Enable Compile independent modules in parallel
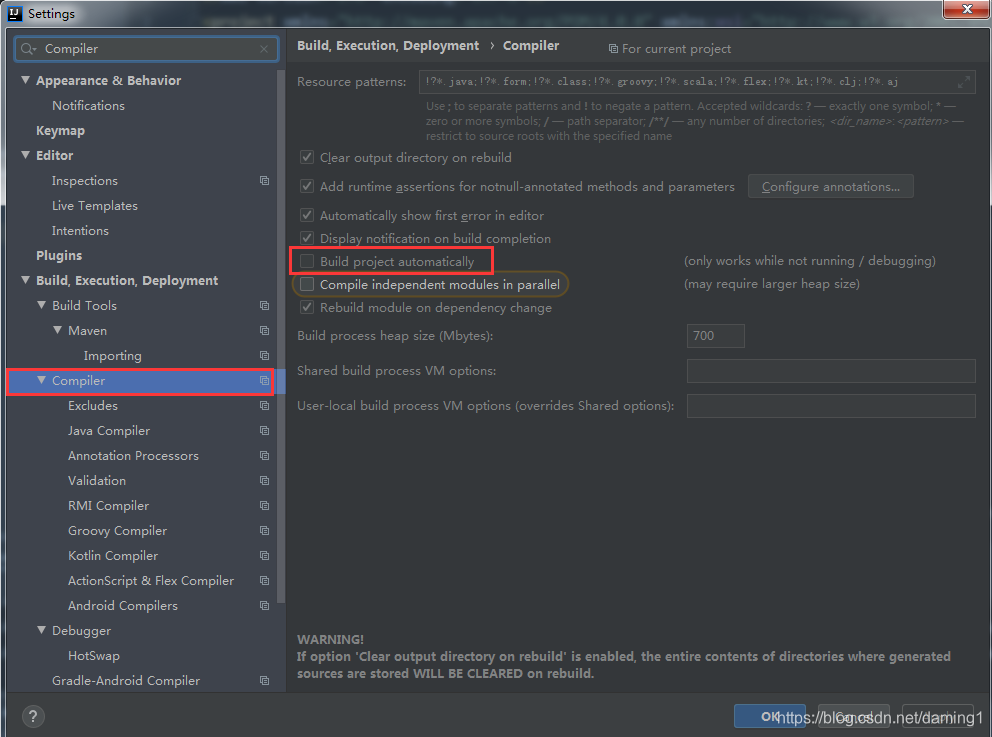This screenshot has height=737, width=992. (307, 285)
